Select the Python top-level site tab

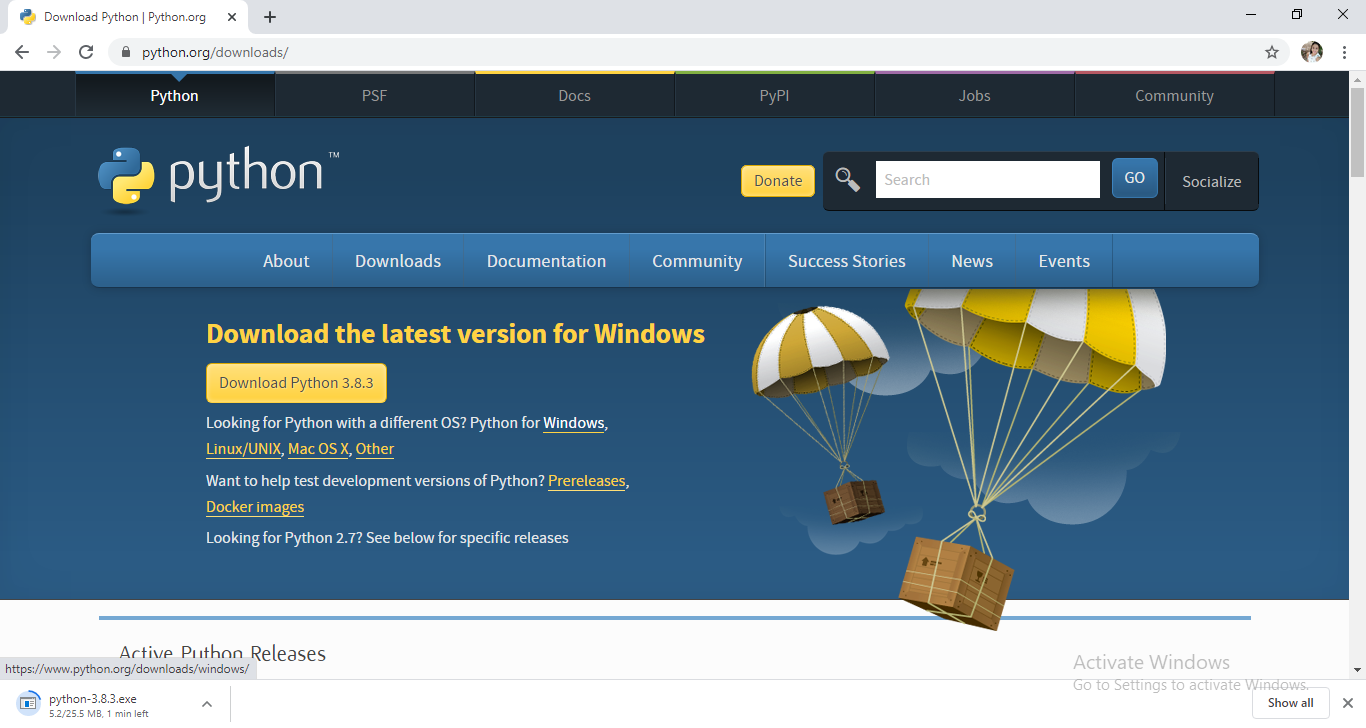(x=175, y=96)
